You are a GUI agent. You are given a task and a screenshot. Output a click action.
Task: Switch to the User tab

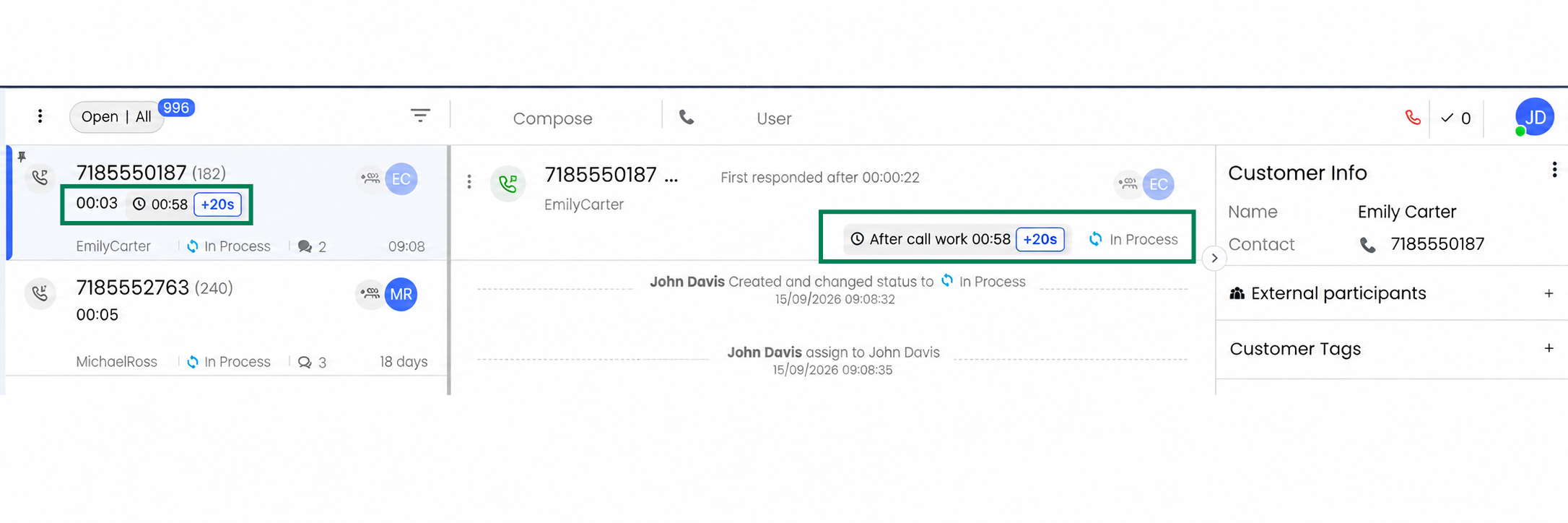pos(774,118)
